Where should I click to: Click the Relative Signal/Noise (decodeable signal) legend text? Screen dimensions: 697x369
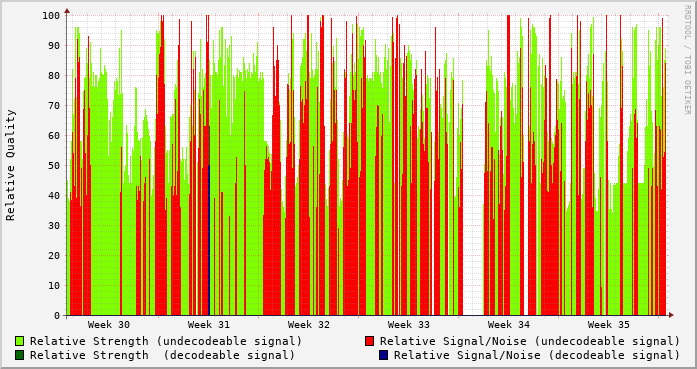click(537, 355)
